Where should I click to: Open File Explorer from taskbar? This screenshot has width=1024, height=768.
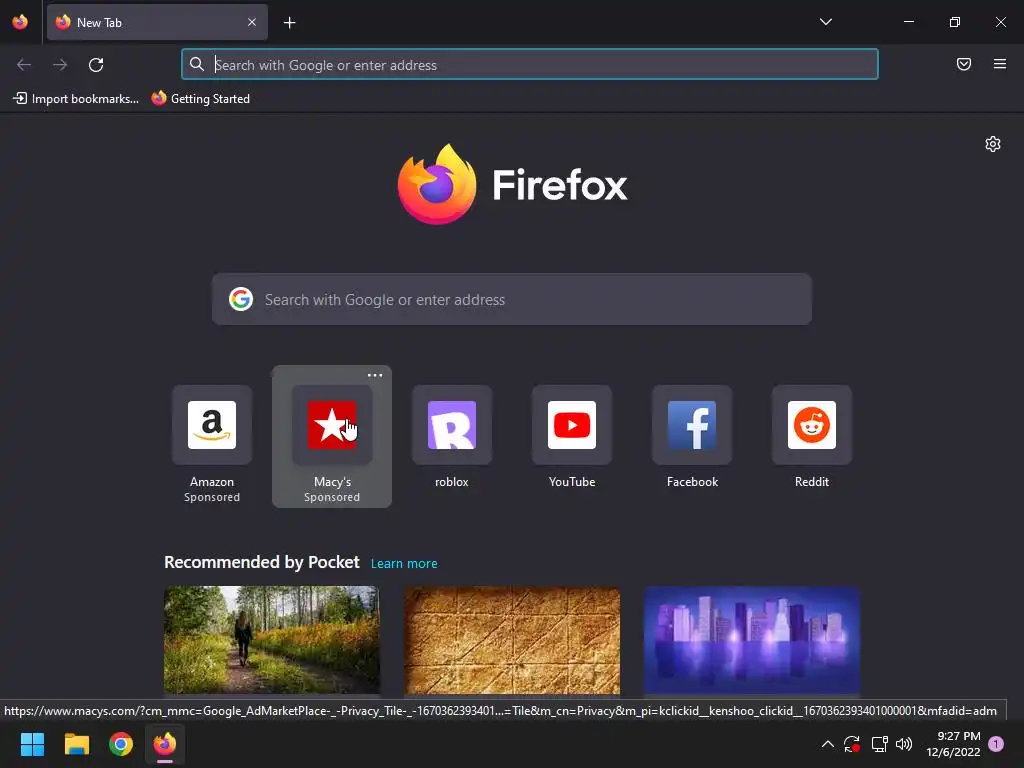[x=76, y=744]
